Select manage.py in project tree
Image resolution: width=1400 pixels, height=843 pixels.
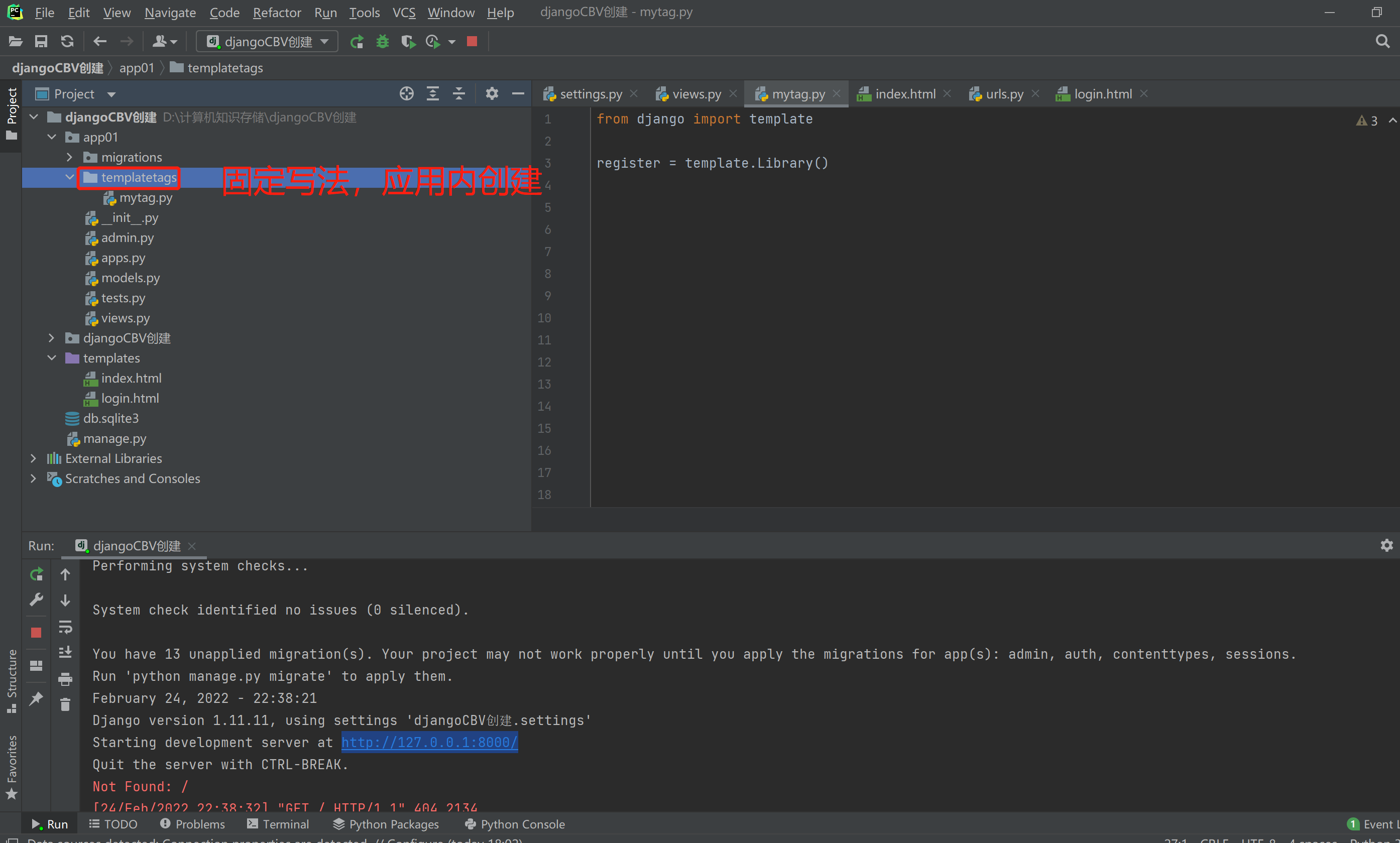114,438
